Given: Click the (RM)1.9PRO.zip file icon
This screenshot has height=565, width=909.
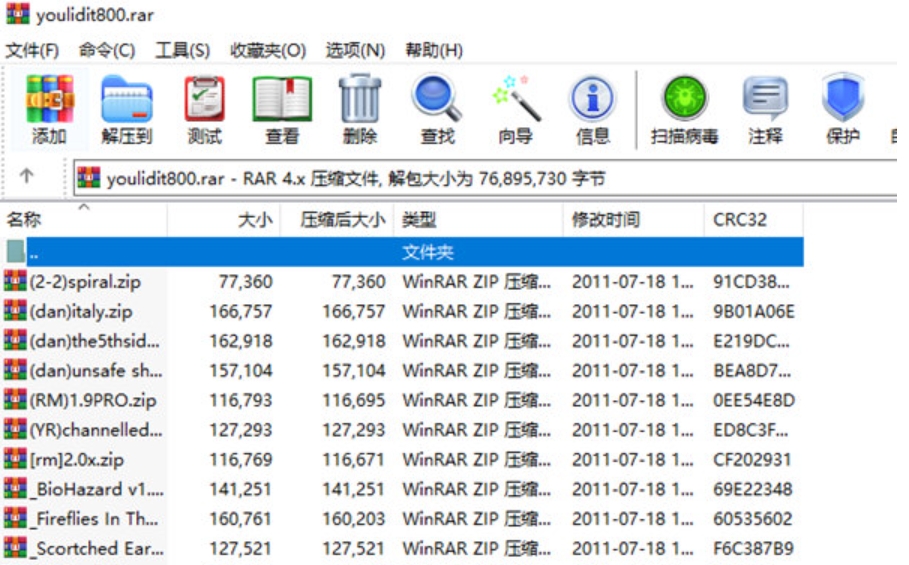Looking at the screenshot, I should click(15, 400).
